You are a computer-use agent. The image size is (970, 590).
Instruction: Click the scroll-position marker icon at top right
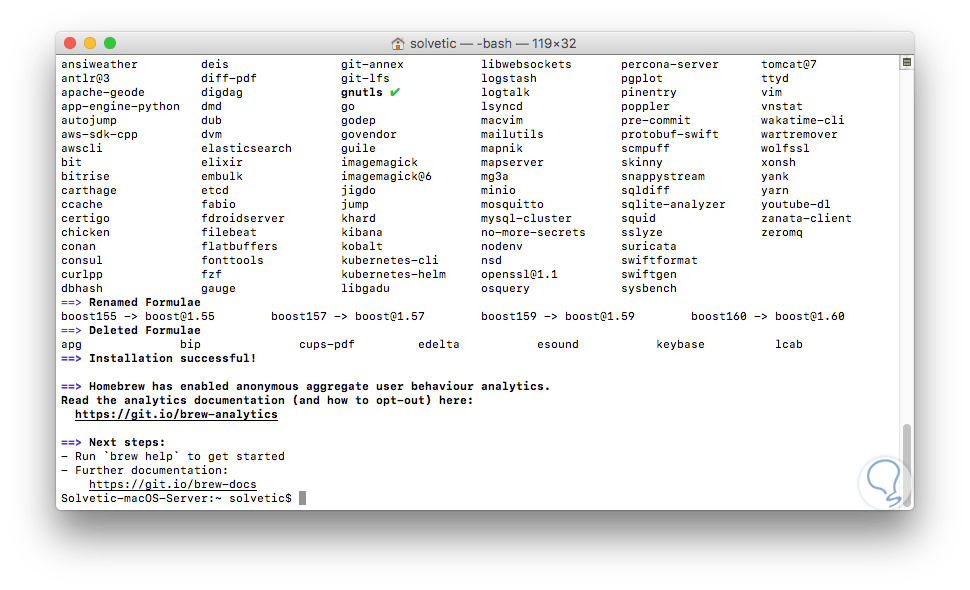tap(906, 62)
